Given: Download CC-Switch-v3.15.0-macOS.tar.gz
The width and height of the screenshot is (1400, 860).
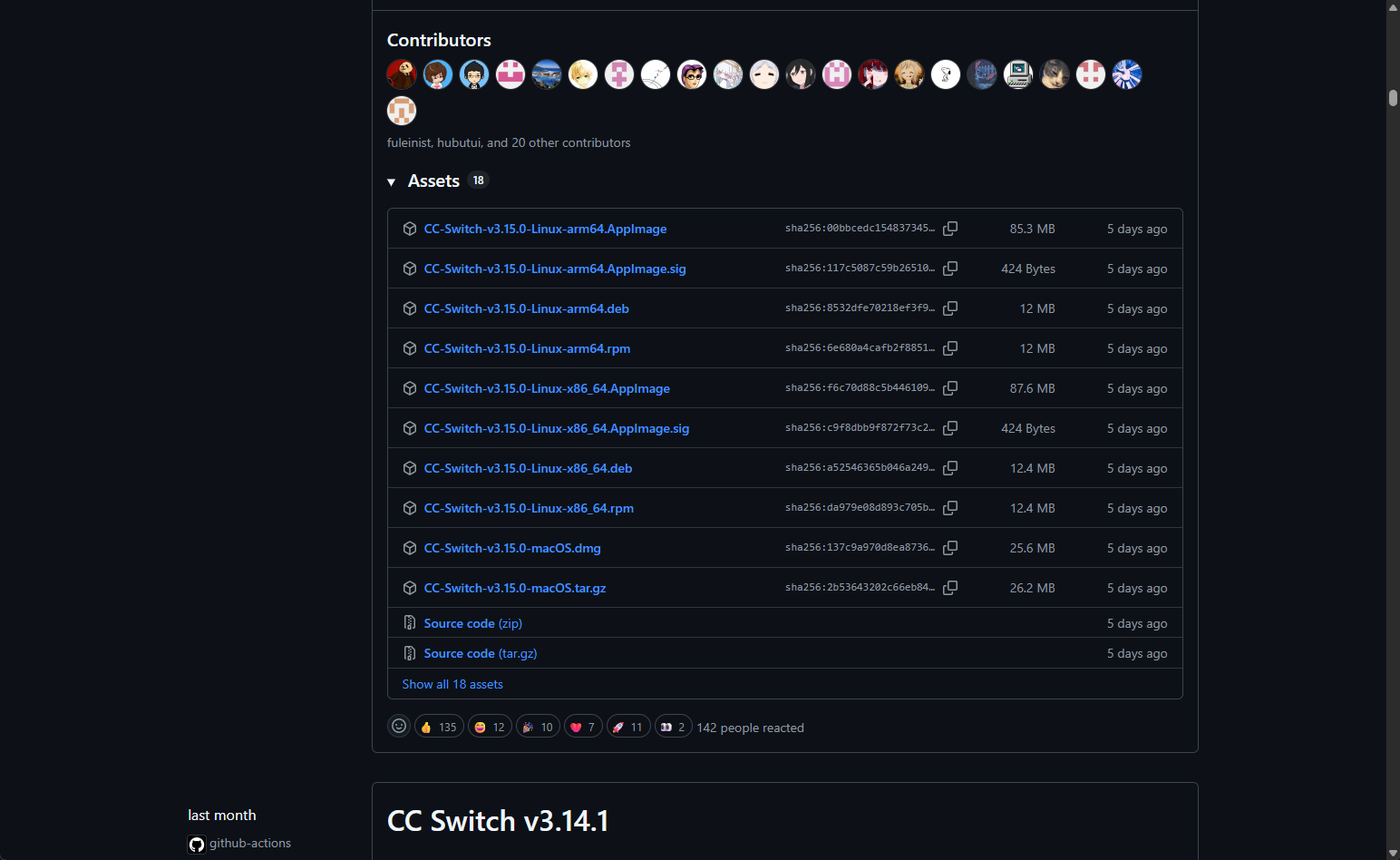Looking at the screenshot, I should pyautogui.click(x=515, y=588).
